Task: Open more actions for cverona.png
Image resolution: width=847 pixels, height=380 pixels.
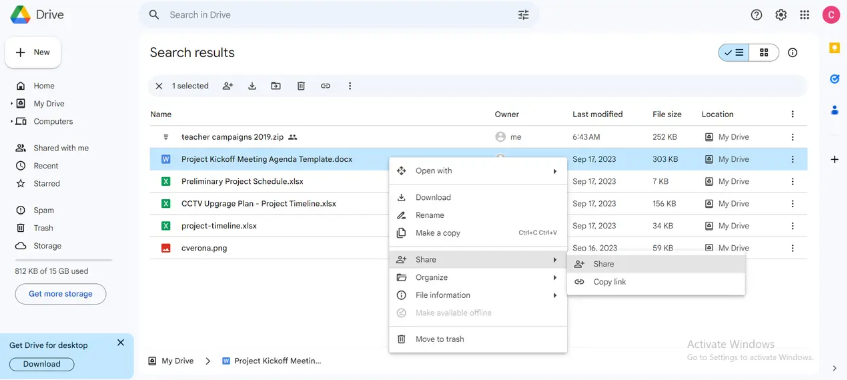Action: tap(792, 248)
